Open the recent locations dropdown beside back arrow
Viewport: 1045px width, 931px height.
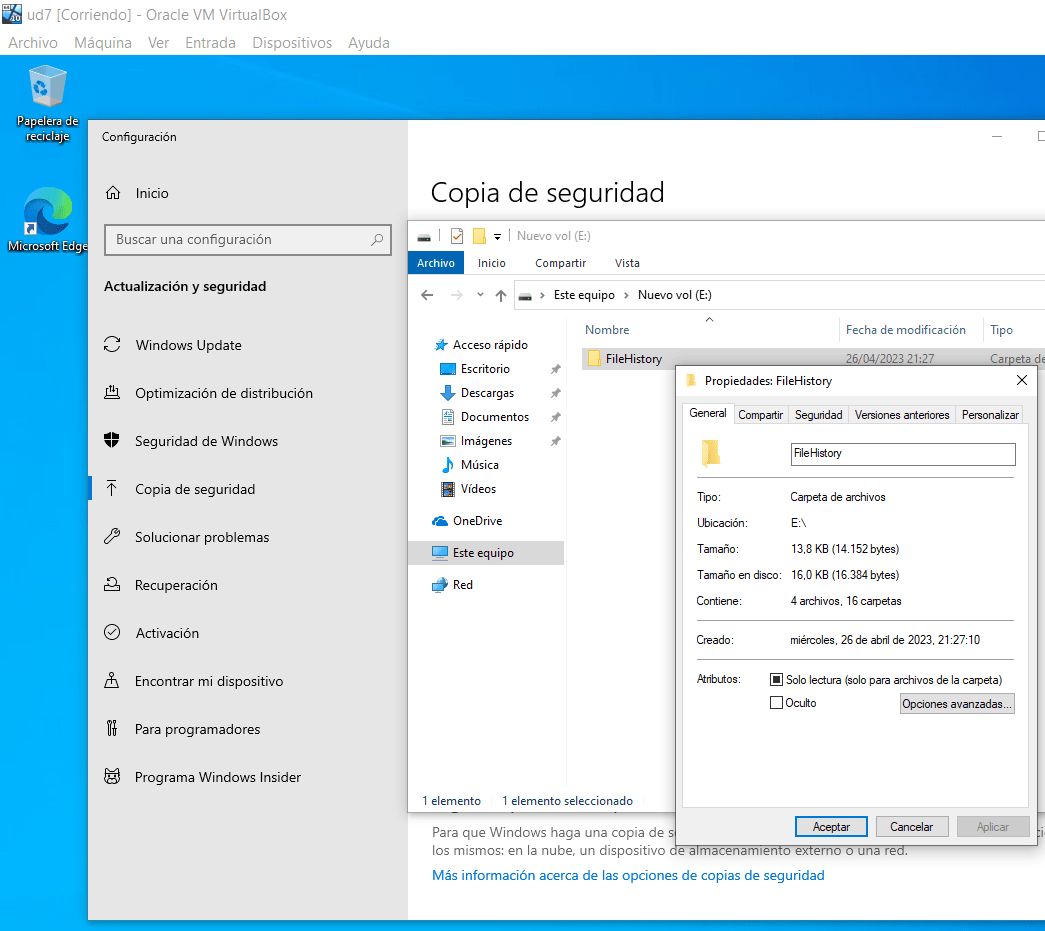(480, 294)
